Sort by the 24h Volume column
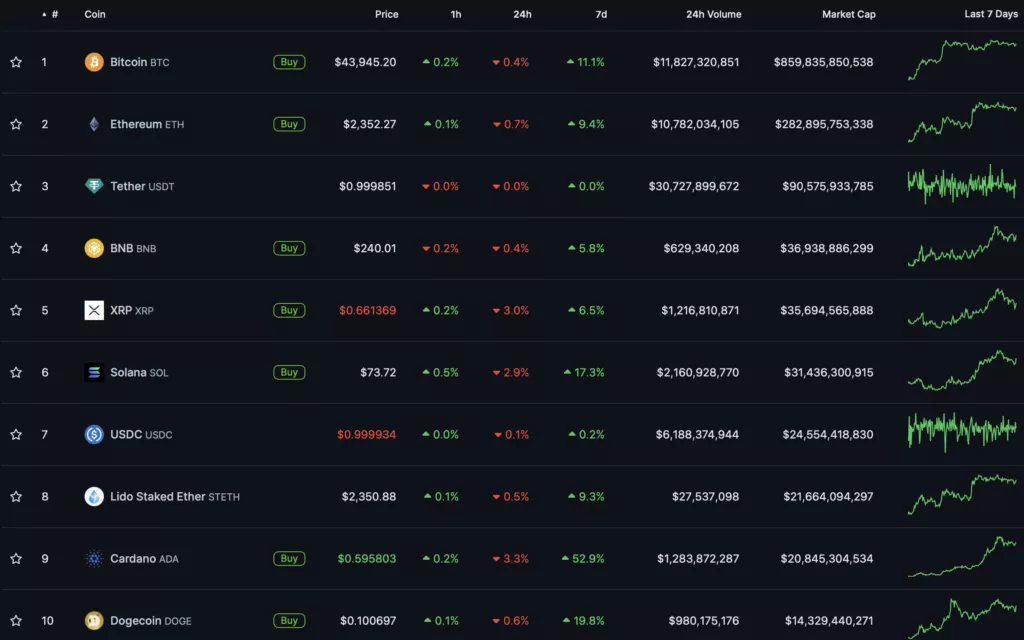Image resolution: width=1024 pixels, height=640 pixels. coord(714,14)
